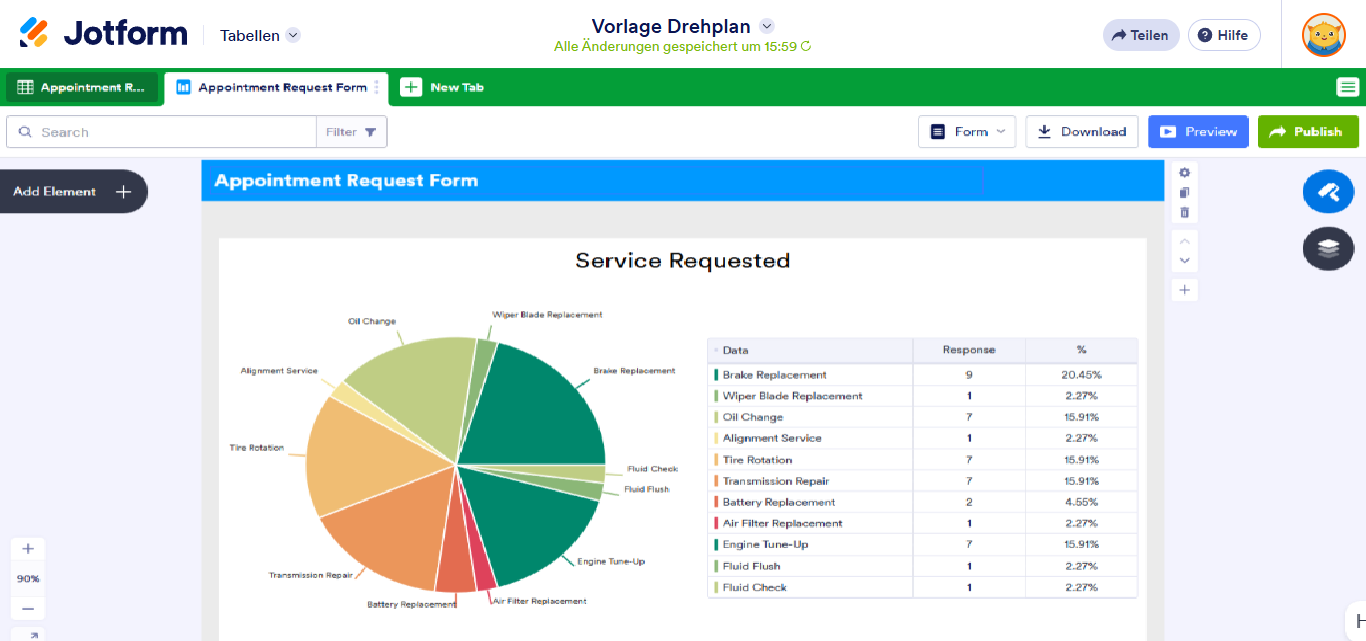Zoom in with the plus button above 90%
Viewport: 1366px width, 641px height.
point(28,548)
